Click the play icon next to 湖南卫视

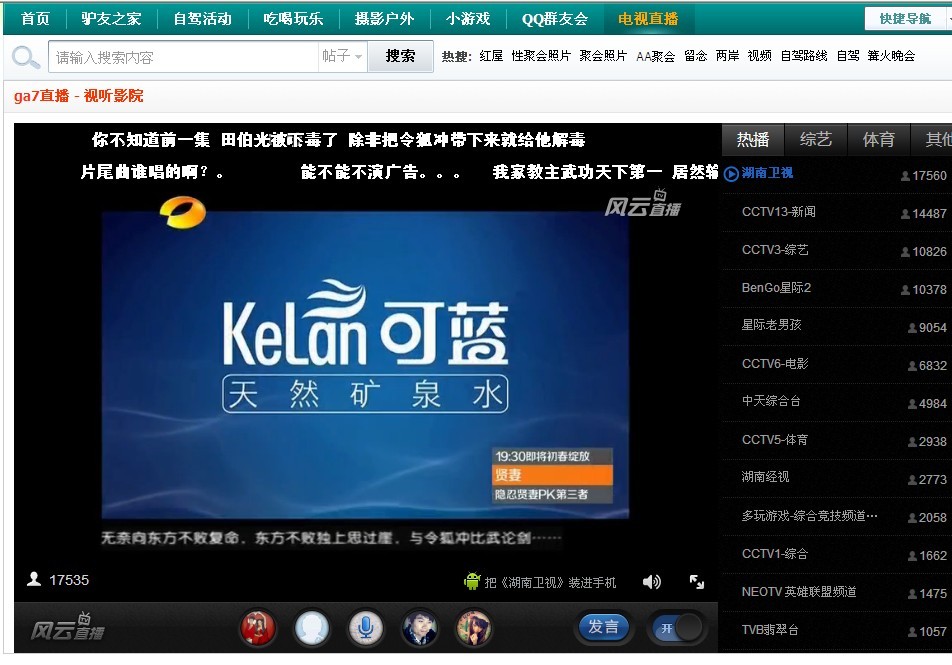tap(731, 174)
